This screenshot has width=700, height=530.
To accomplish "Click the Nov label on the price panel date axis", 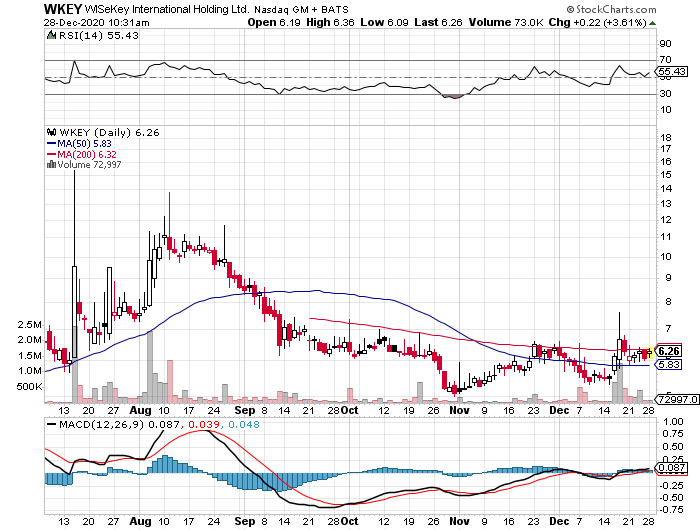I will coord(459,410).
